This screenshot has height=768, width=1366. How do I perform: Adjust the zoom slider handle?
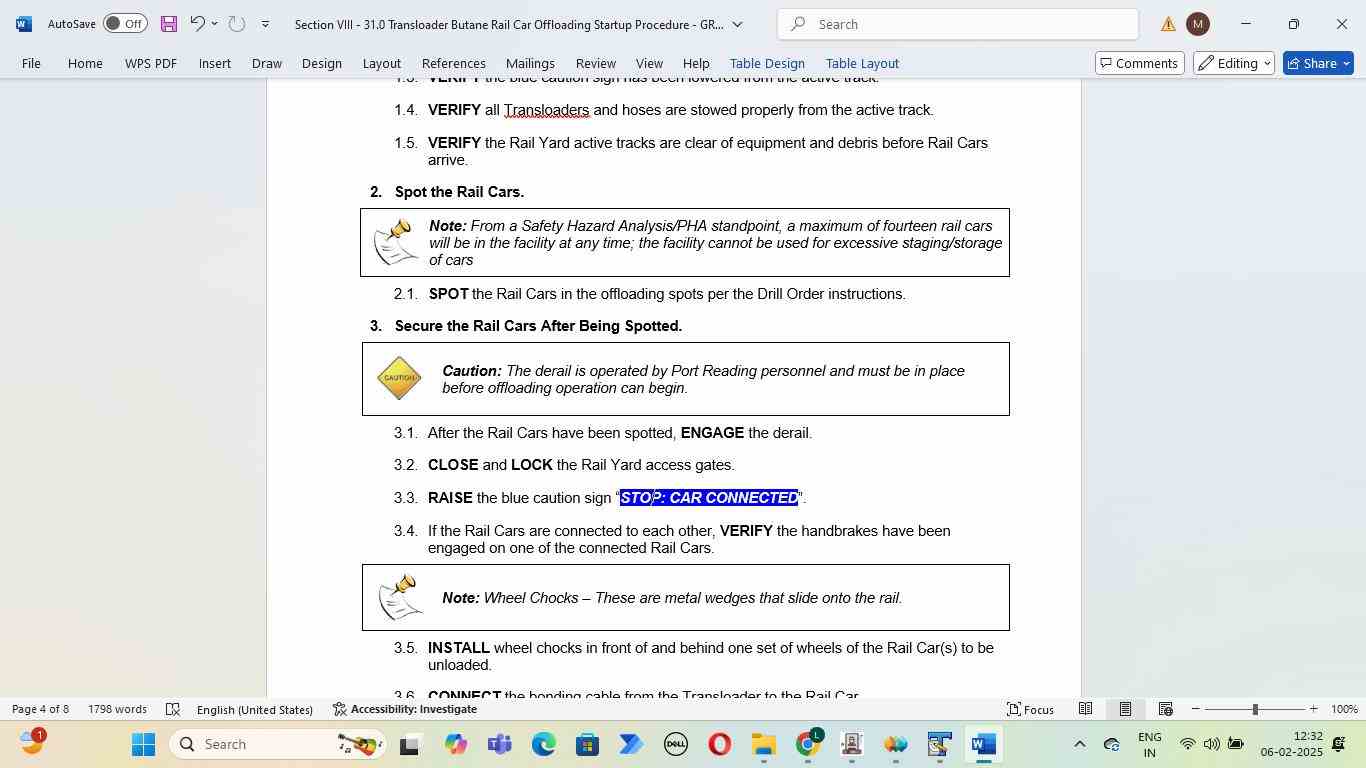(x=1255, y=709)
